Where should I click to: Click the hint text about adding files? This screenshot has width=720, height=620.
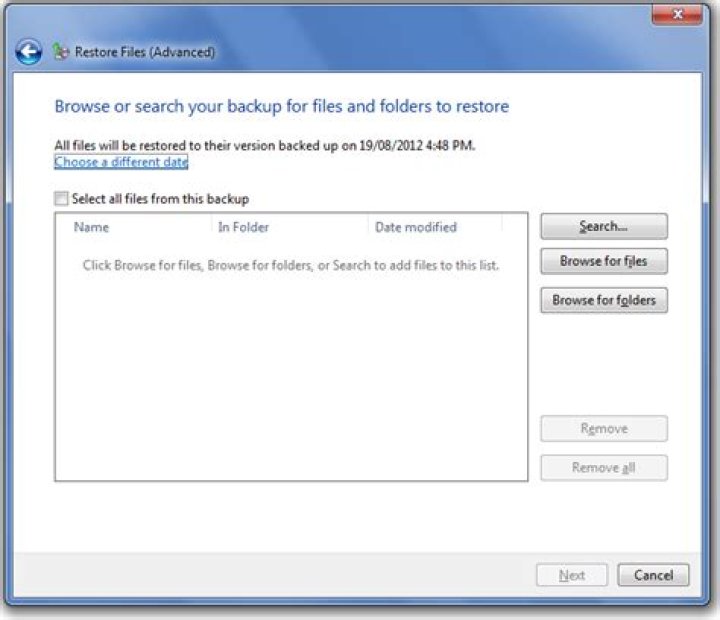click(x=291, y=265)
